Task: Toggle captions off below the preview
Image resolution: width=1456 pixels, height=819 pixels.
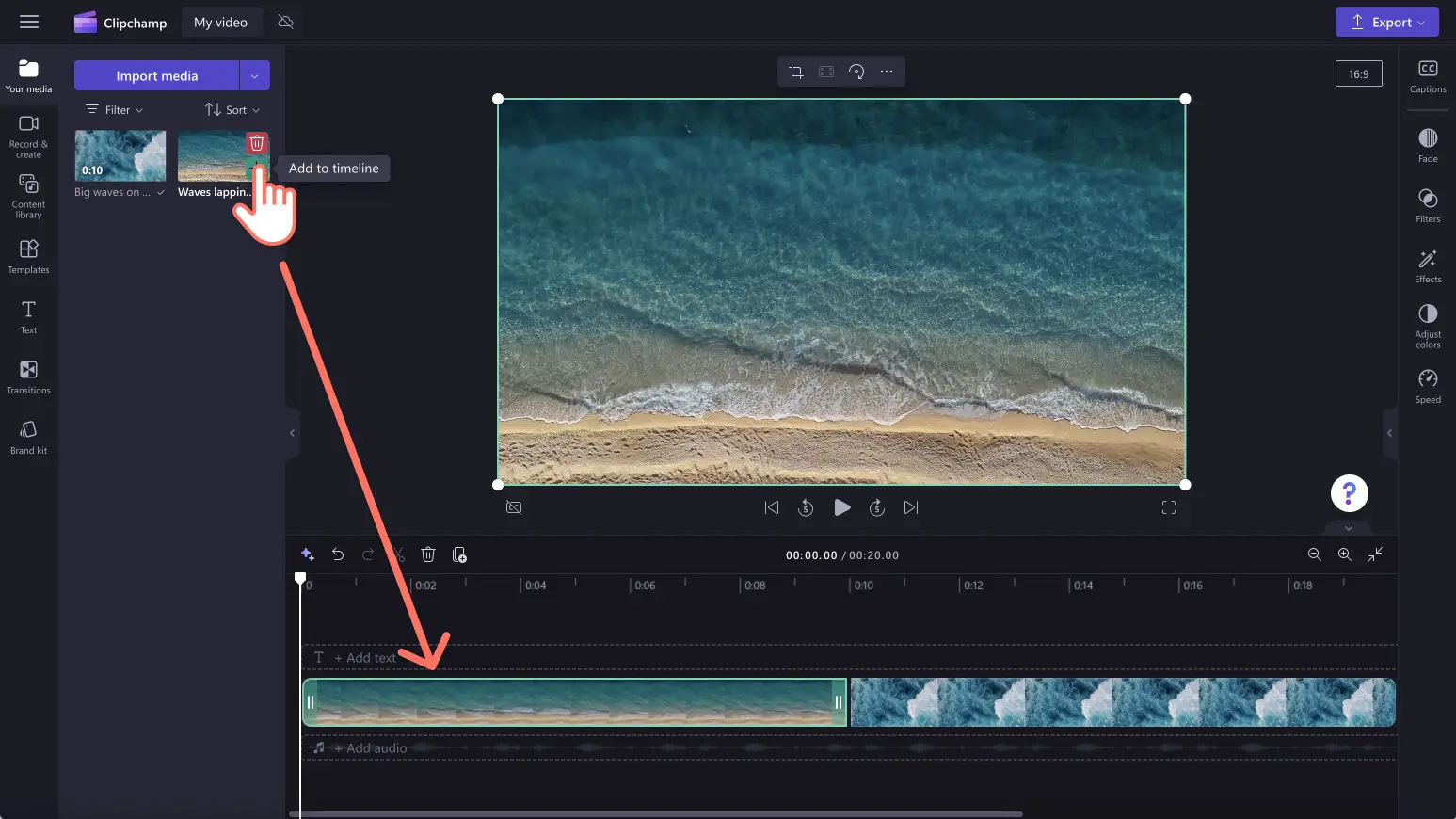Action: [x=514, y=507]
